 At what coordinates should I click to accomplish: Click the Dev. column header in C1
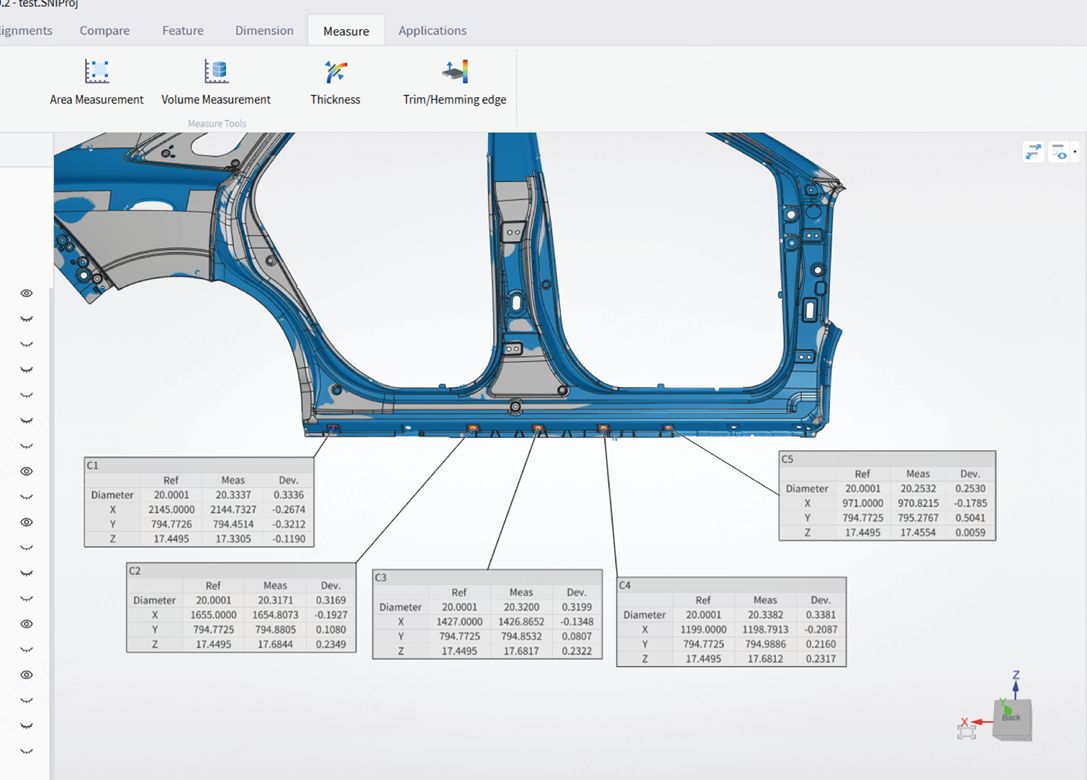click(x=288, y=480)
